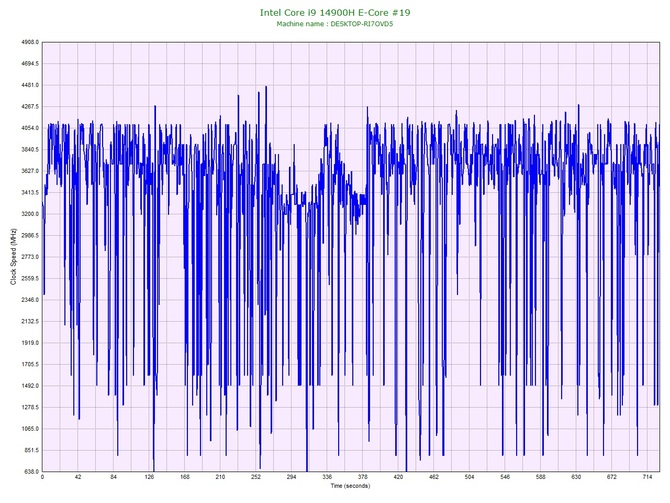The image size is (670, 503).
Task: Click the 'Time (seconds)' axis label
Action: click(350, 486)
